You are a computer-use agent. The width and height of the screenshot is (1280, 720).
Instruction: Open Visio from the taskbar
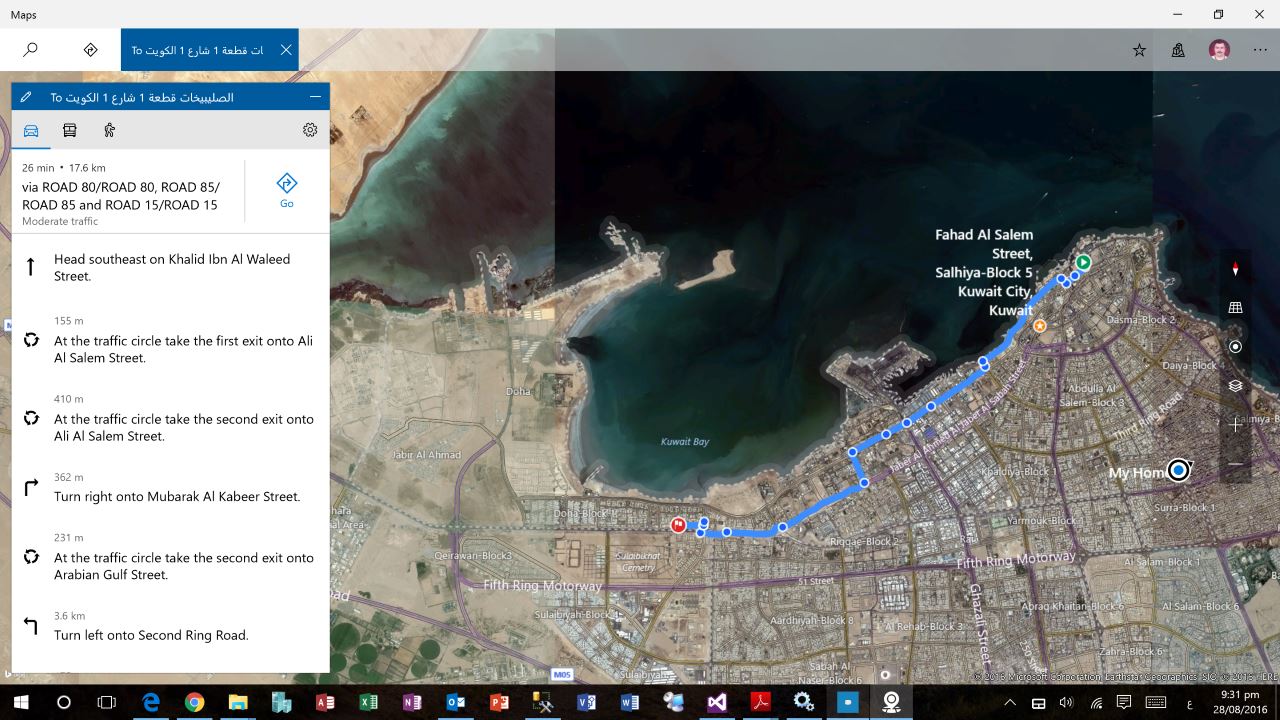(586, 702)
